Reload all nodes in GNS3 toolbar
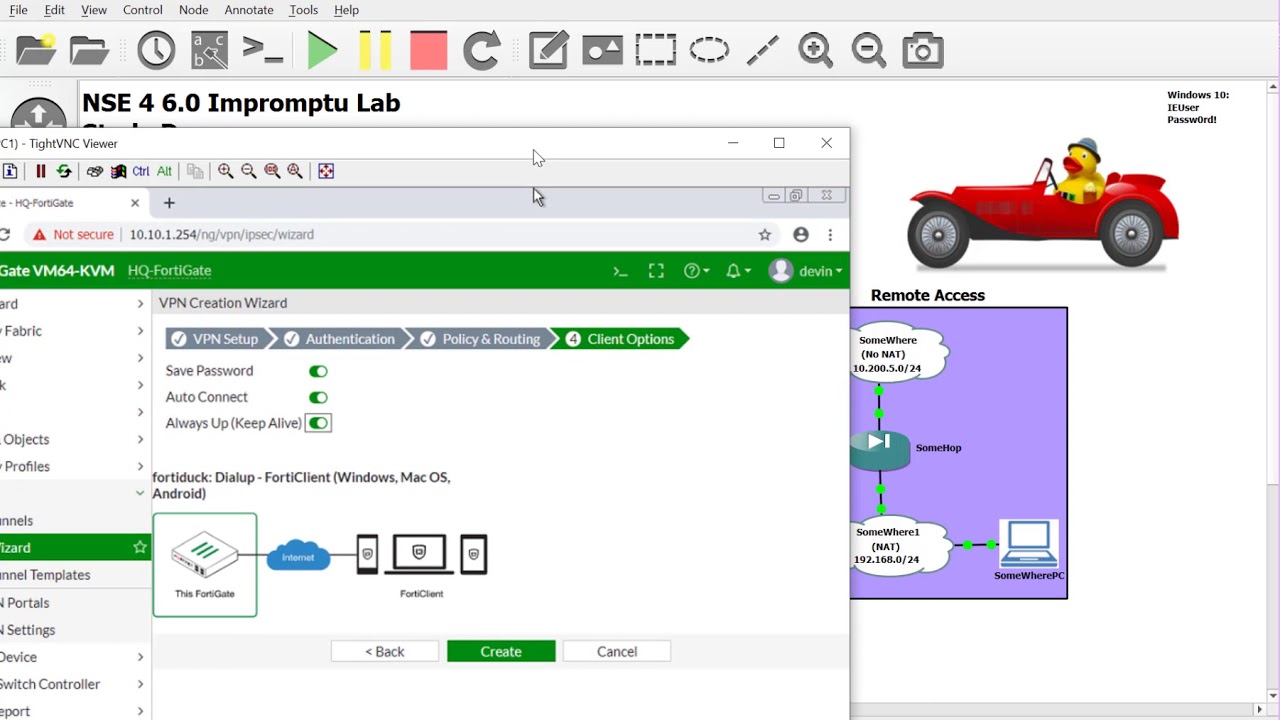Viewport: 1280px width, 720px height. (x=481, y=50)
